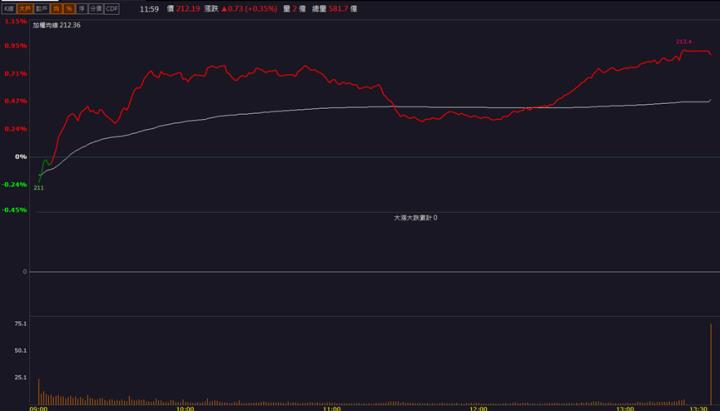Toggle the 散戶 indicator button
Screen dimensions: 720x411
42,8
